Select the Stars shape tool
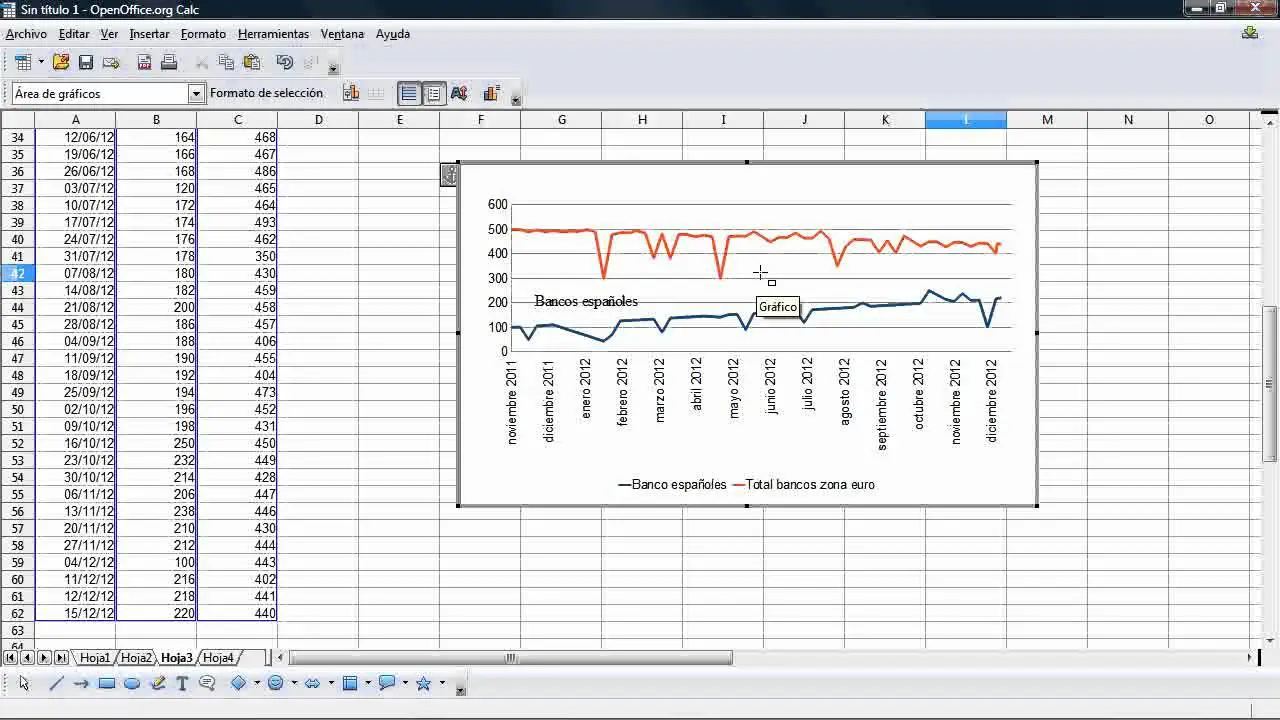 424,684
